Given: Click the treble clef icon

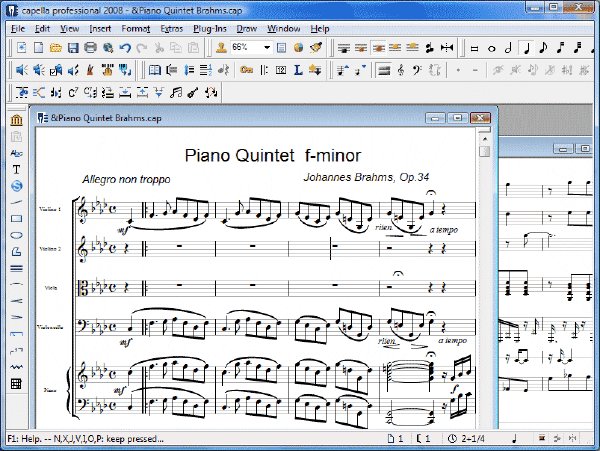Looking at the screenshot, I should tap(401, 70).
